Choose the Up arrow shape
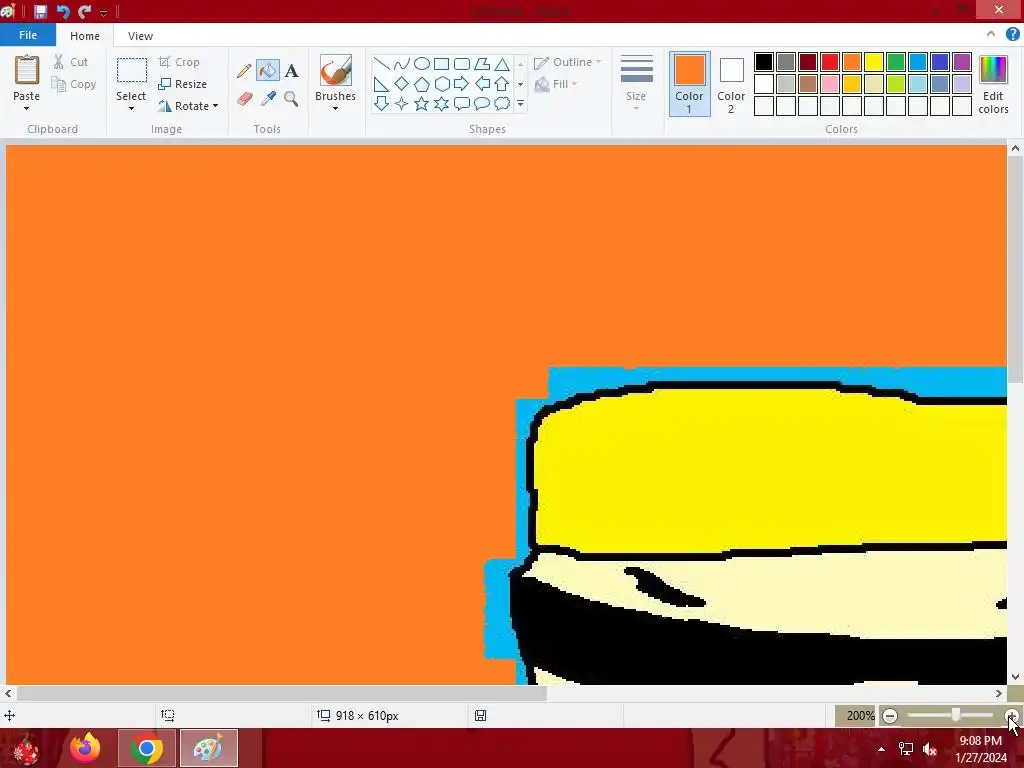 point(502,84)
